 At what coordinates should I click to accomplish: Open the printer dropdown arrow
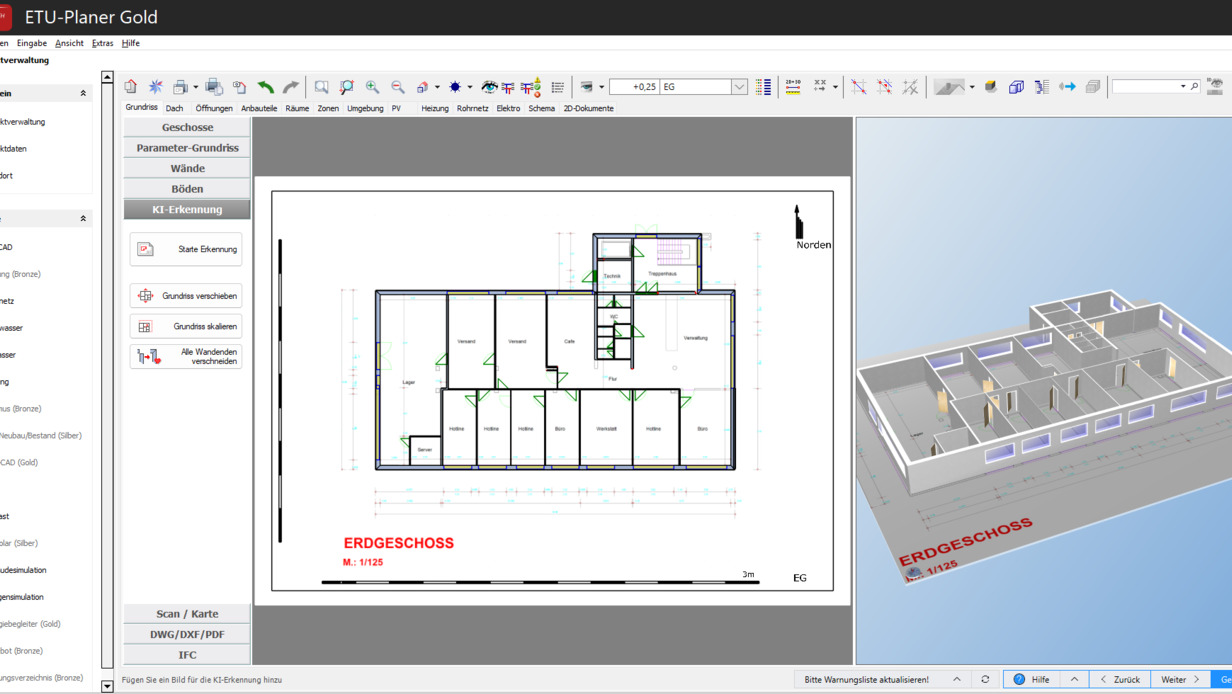coord(195,87)
